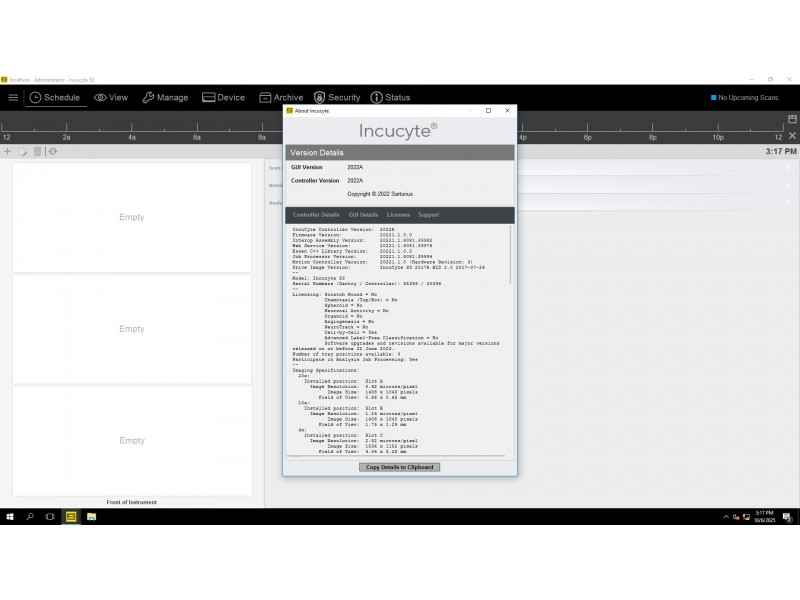800x600 pixels.
Task: Click the 3:17 PM time label in toolbar
Action: pyautogui.click(x=781, y=152)
